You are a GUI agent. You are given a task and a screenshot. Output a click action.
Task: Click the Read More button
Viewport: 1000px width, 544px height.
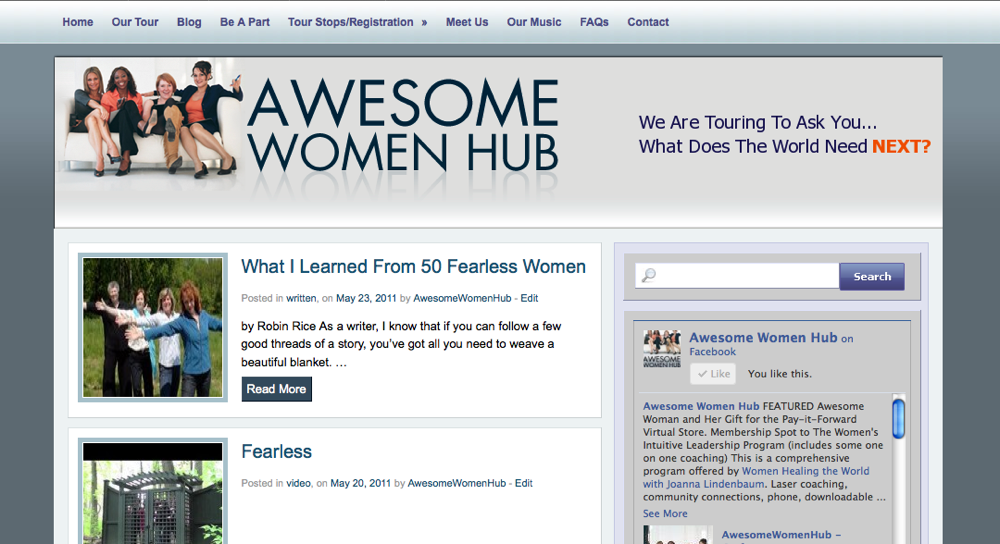[x=276, y=389]
